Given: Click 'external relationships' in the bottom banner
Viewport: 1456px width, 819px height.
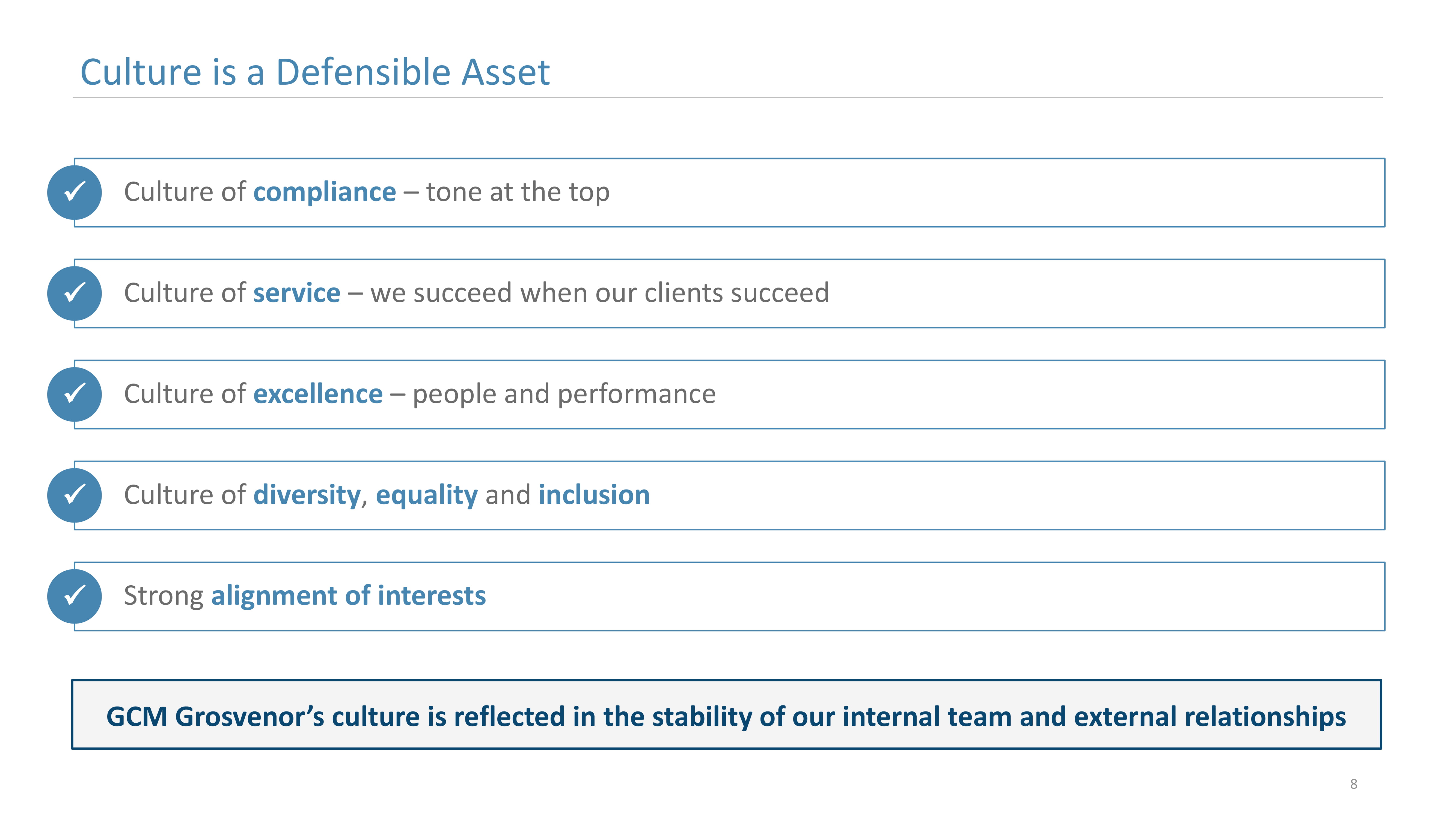Looking at the screenshot, I should (x=1210, y=717).
